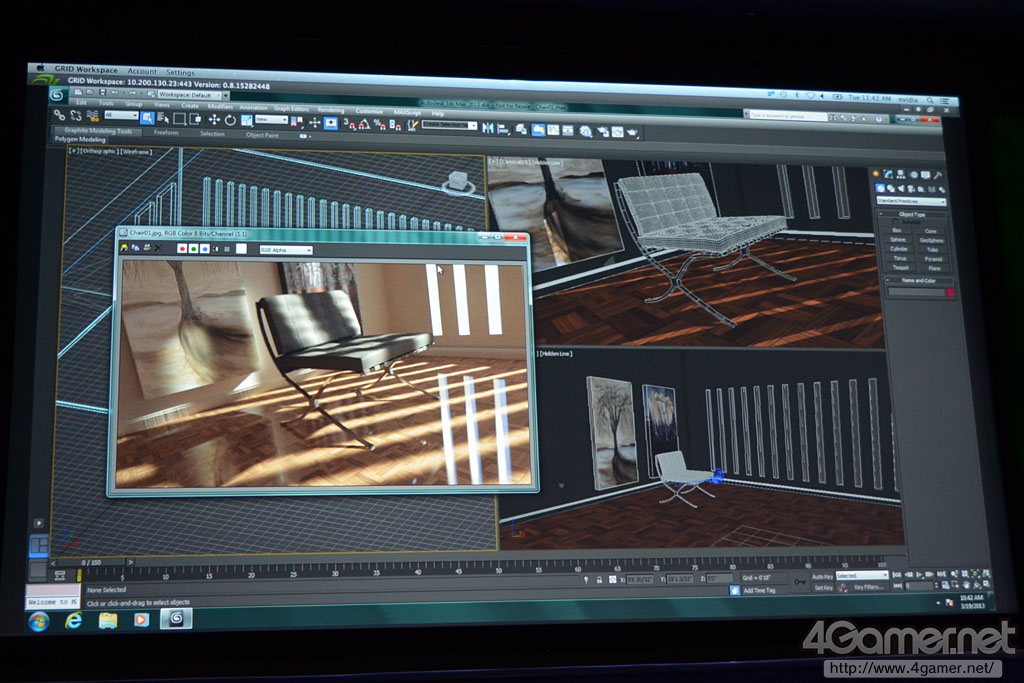Toggle Window/Crossing selection mode
Image resolution: width=1024 pixels, height=683 pixels.
[x=195, y=119]
